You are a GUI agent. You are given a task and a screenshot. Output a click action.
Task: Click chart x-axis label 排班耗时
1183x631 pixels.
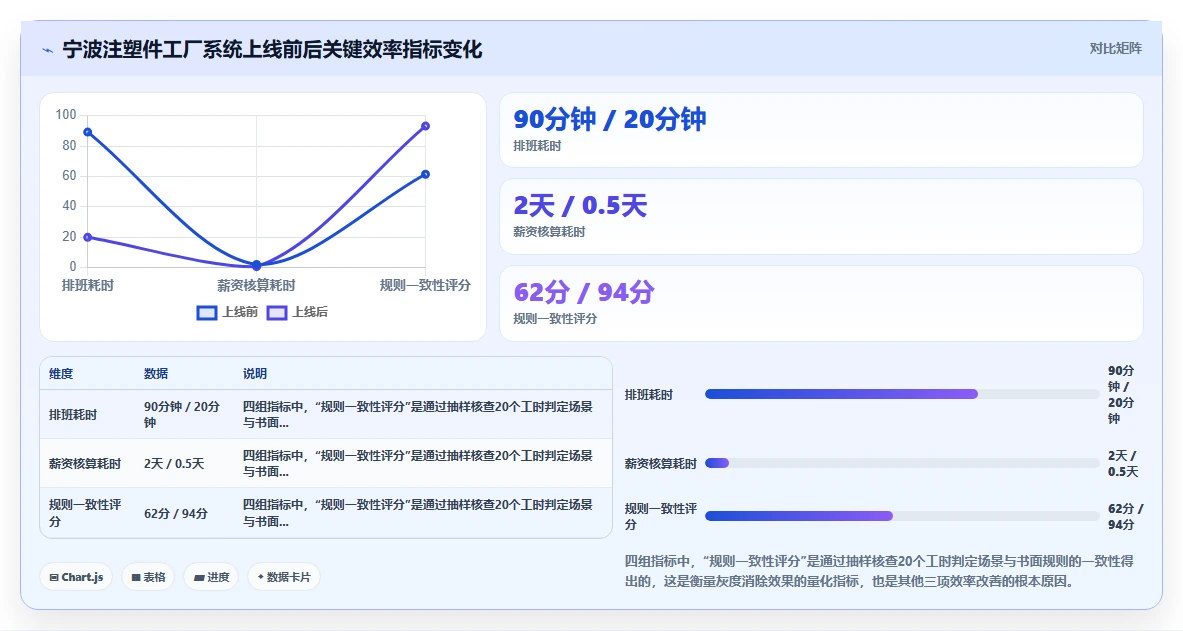pyautogui.click(x=88, y=285)
